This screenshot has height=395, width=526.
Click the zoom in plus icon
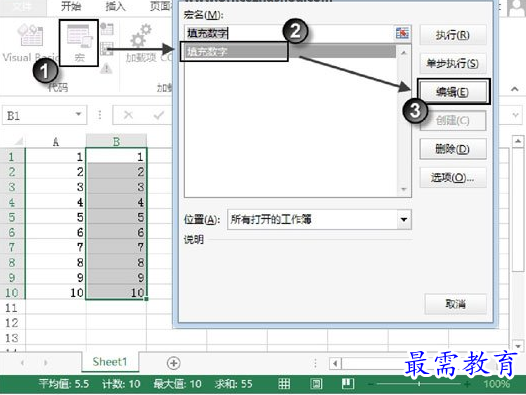467,384
